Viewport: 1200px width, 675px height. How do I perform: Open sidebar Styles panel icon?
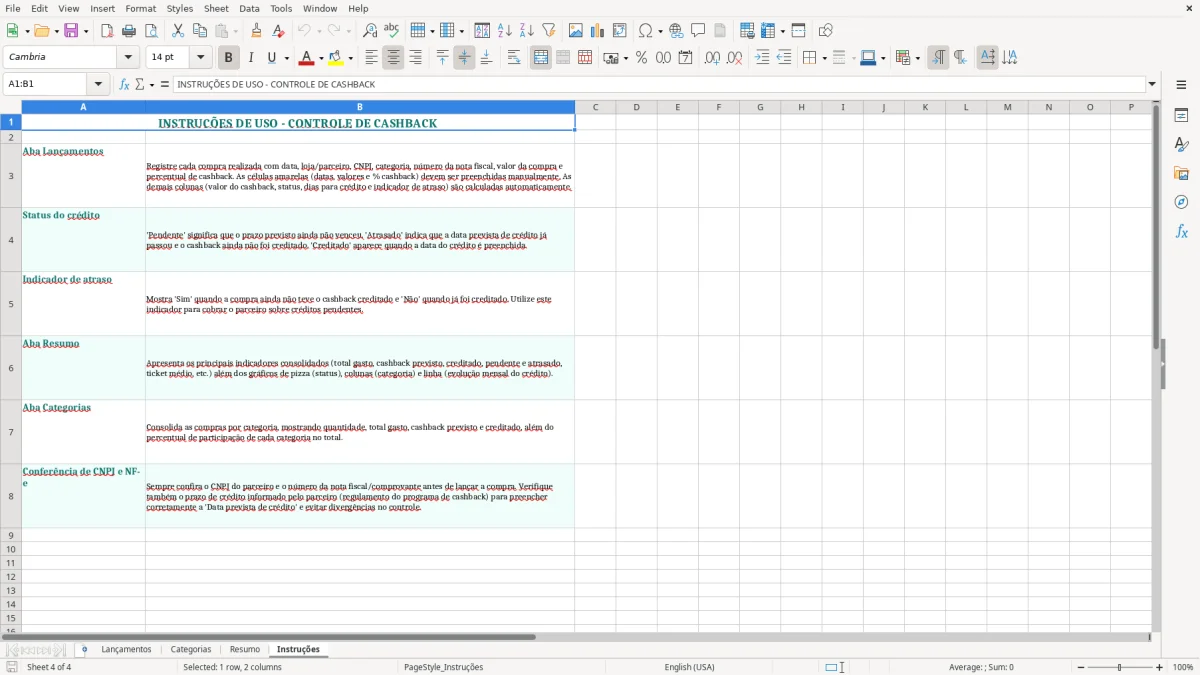pos(1181,145)
